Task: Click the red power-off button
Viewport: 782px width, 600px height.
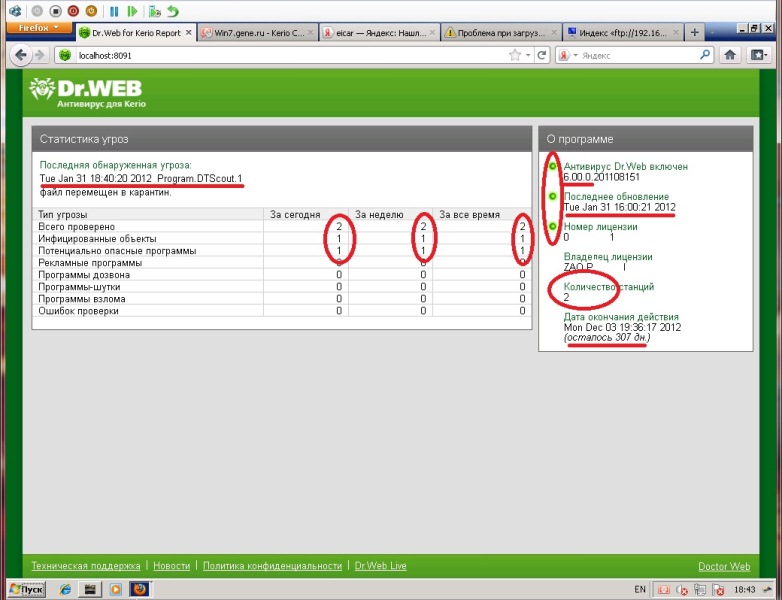Action: point(73,10)
